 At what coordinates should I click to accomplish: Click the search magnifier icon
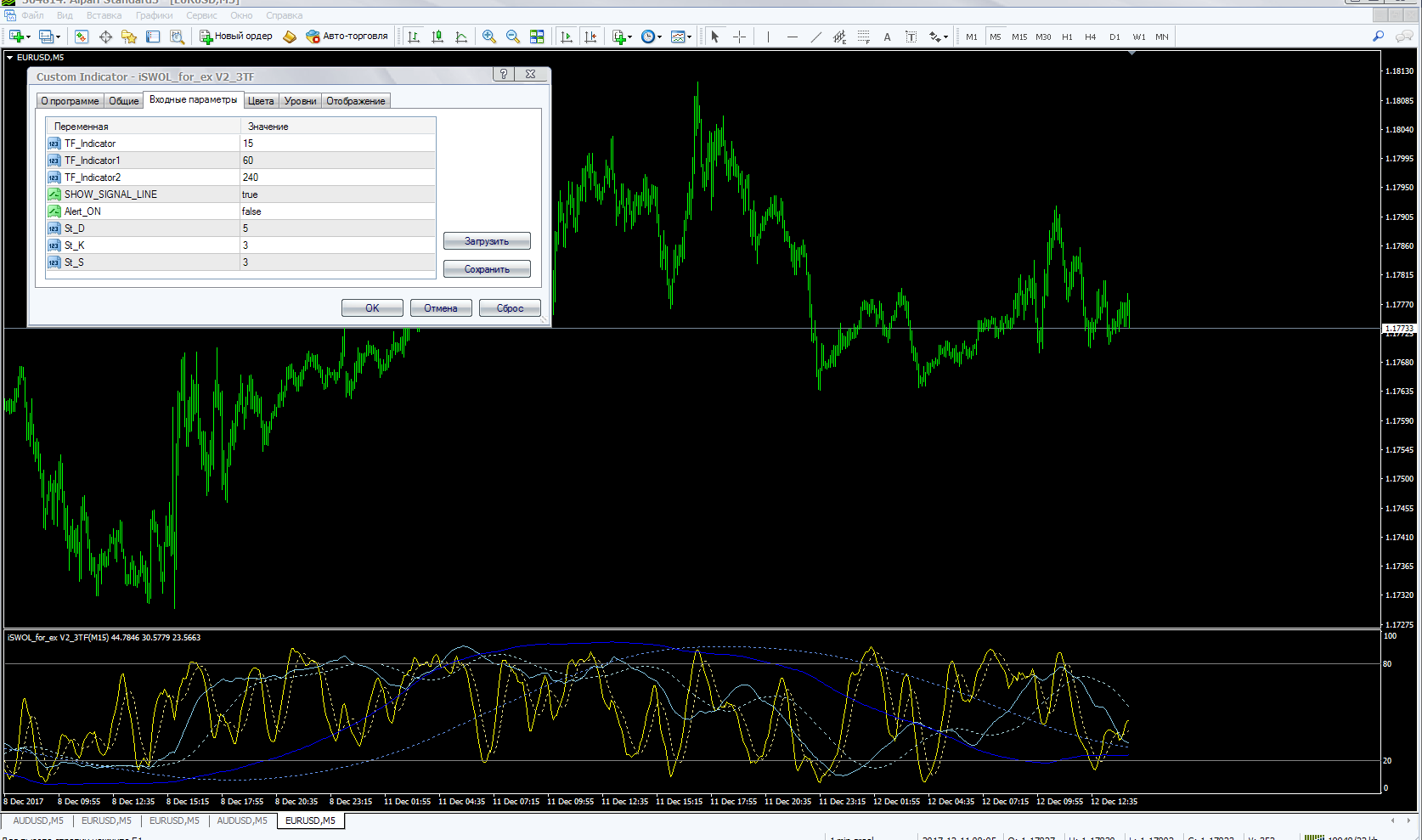click(1378, 37)
